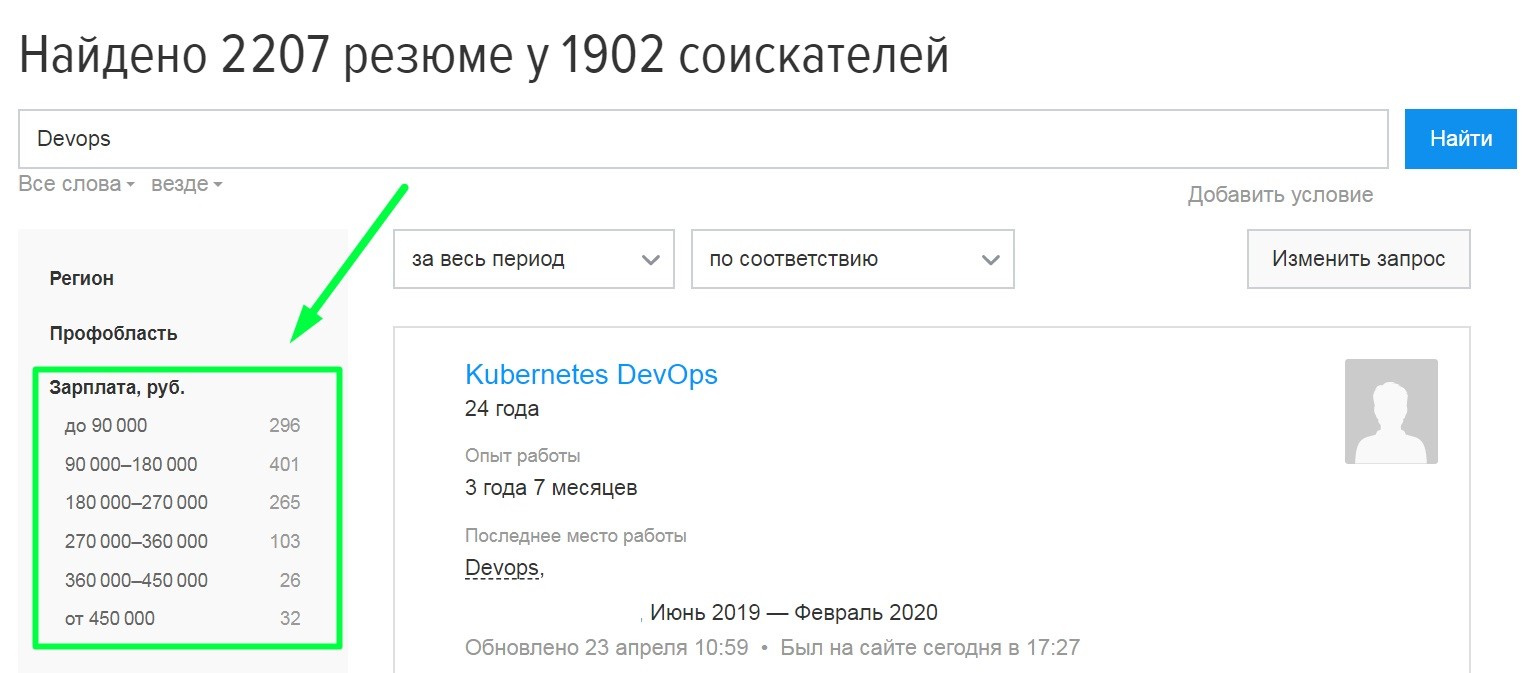
Task: Filter resumes by salary '180 000–270 000'
Action: [137, 502]
